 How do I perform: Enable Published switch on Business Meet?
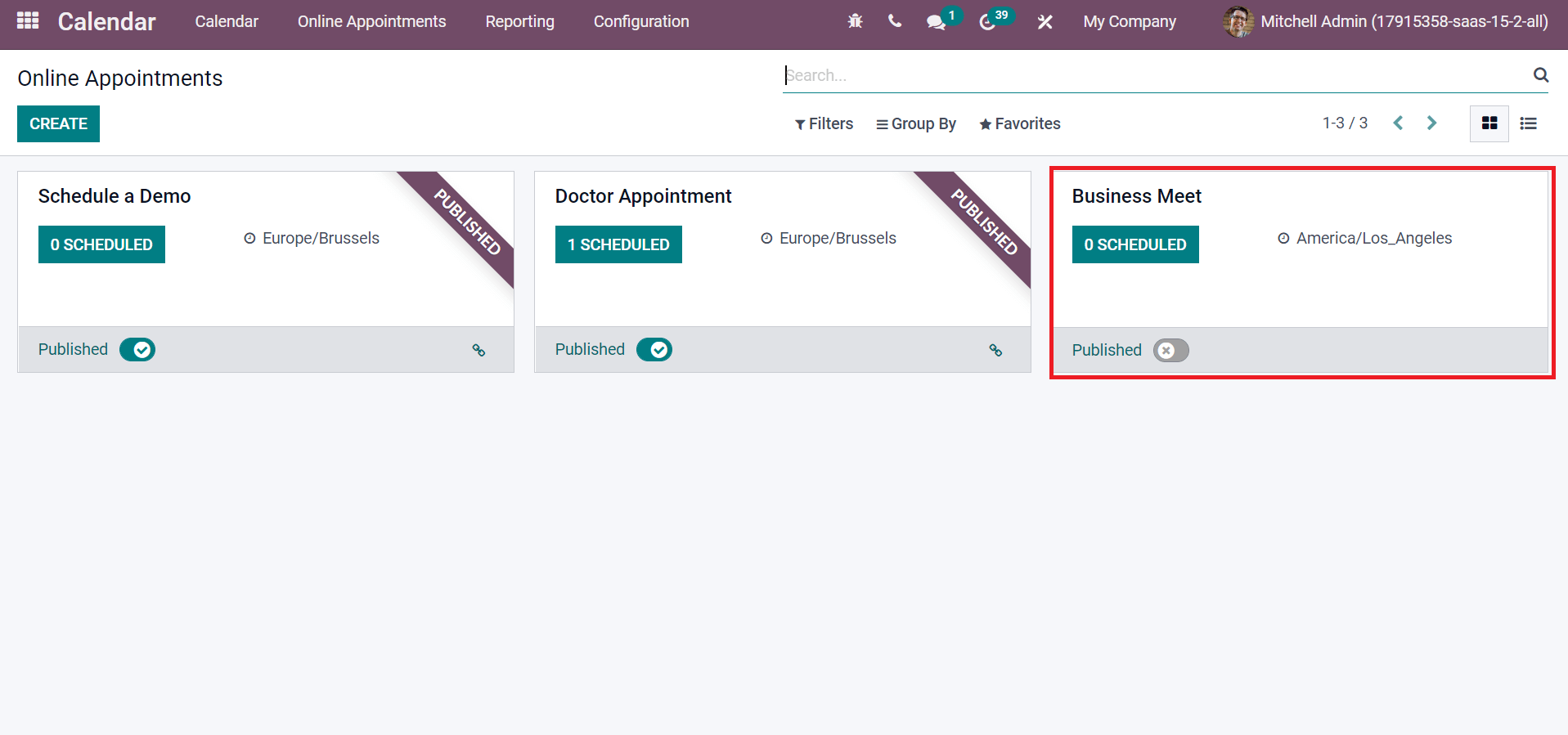pos(1171,350)
